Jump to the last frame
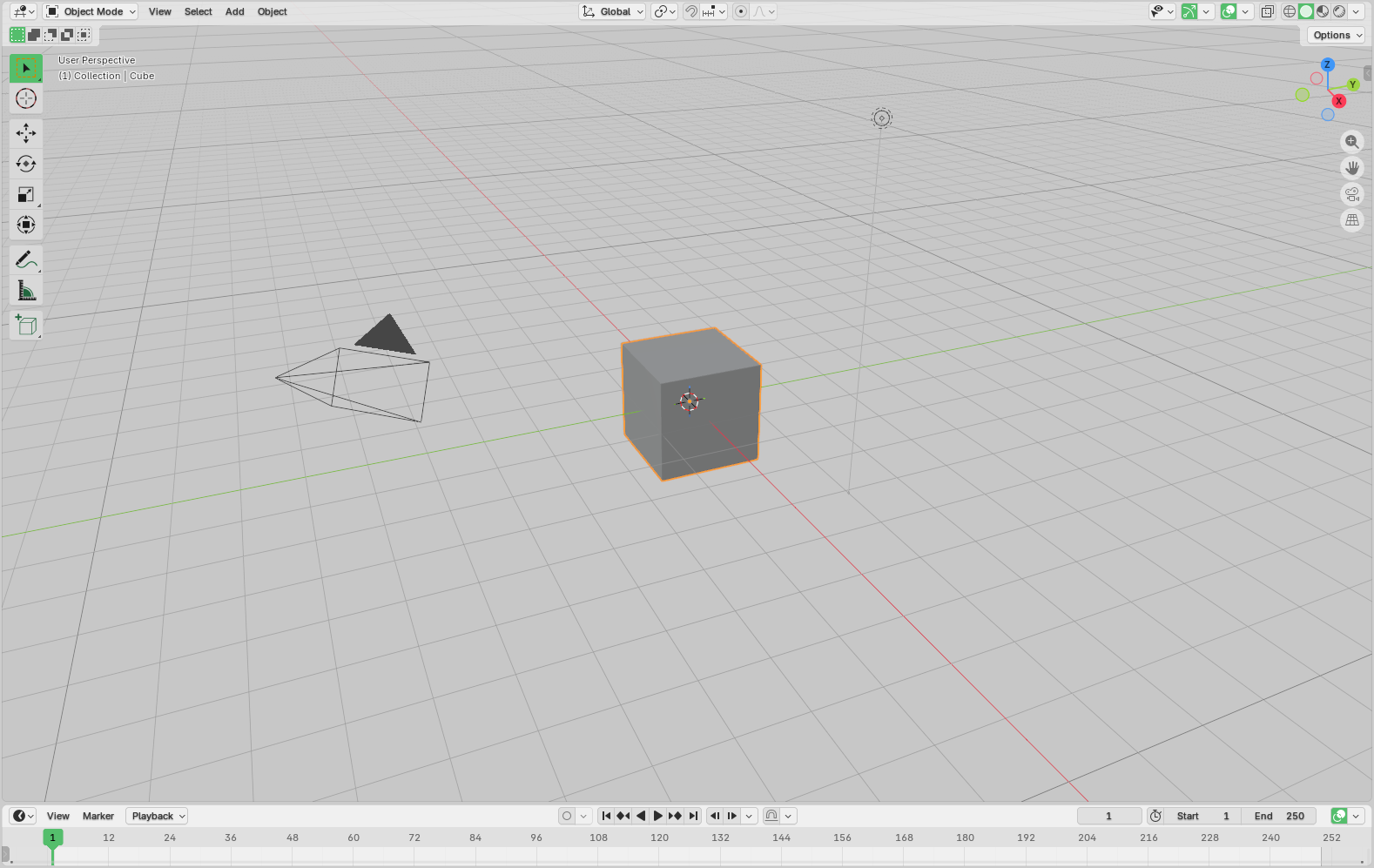1374x868 pixels. pos(693,816)
